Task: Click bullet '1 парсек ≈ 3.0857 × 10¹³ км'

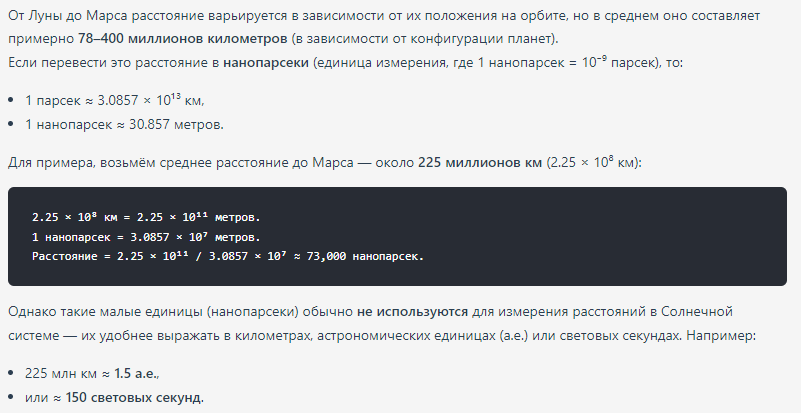Action: coord(114,100)
